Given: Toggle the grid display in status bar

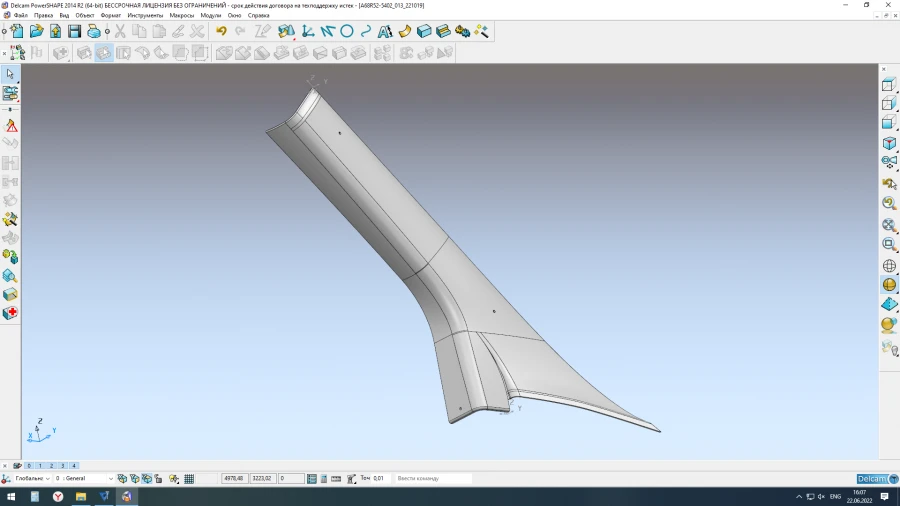Looking at the screenshot, I should (x=189, y=479).
